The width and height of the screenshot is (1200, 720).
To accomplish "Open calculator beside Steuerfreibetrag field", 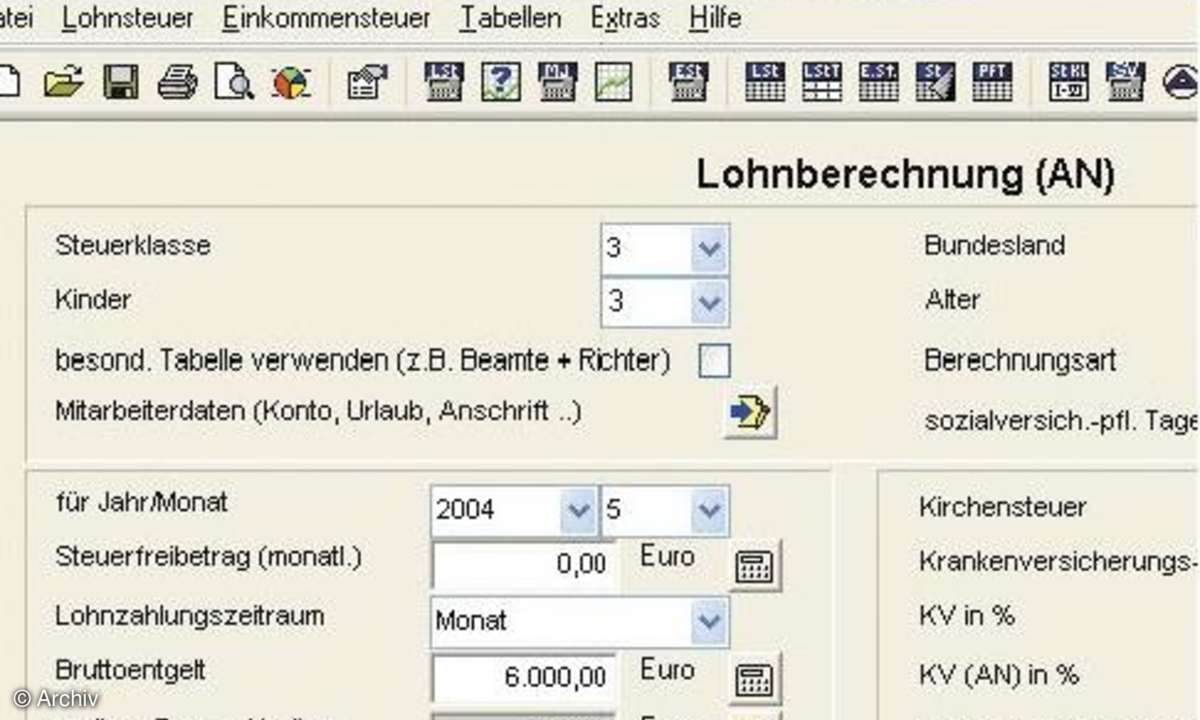I will click(x=753, y=566).
